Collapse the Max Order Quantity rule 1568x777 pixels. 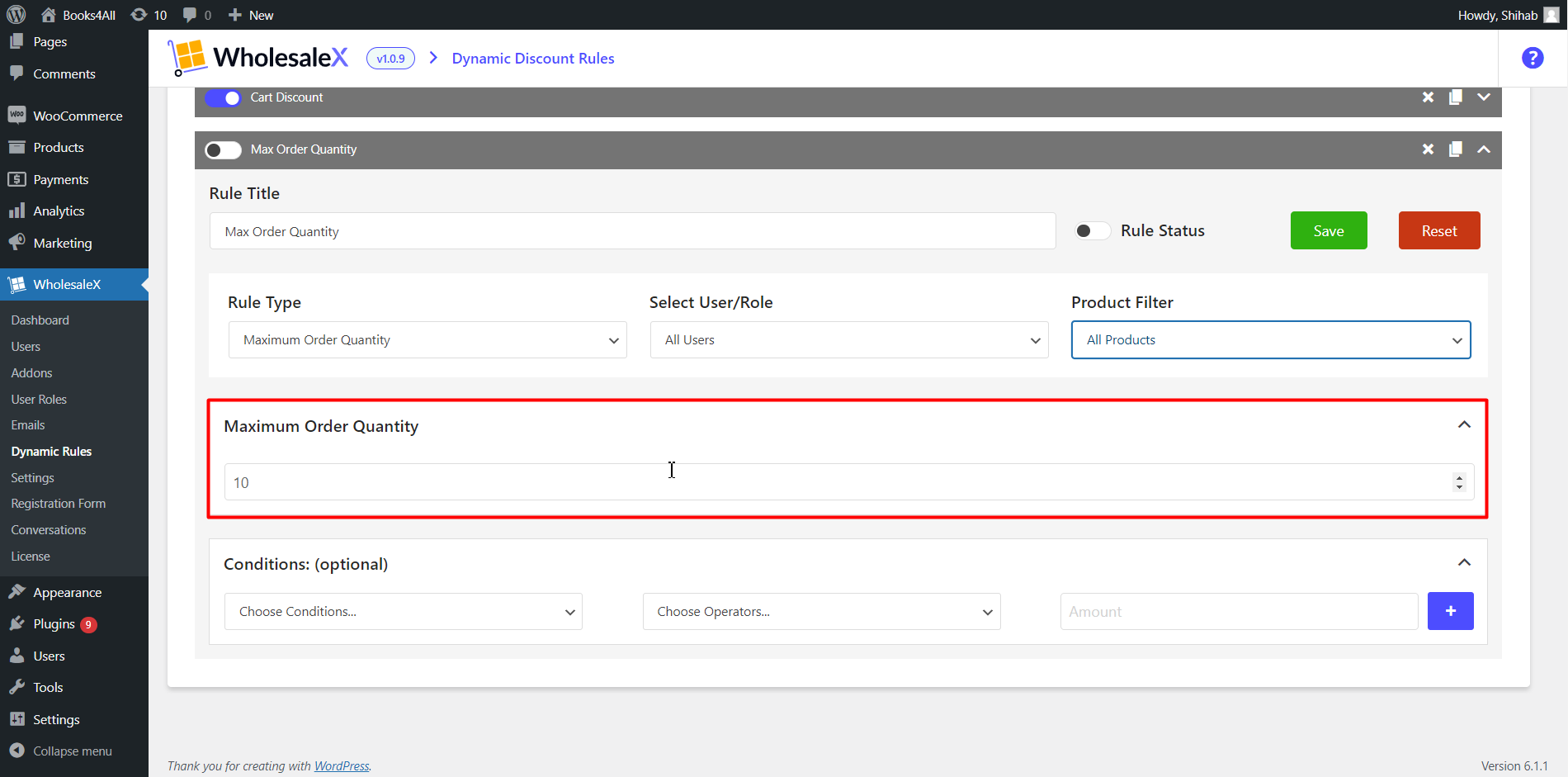click(x=1484, y=149)
